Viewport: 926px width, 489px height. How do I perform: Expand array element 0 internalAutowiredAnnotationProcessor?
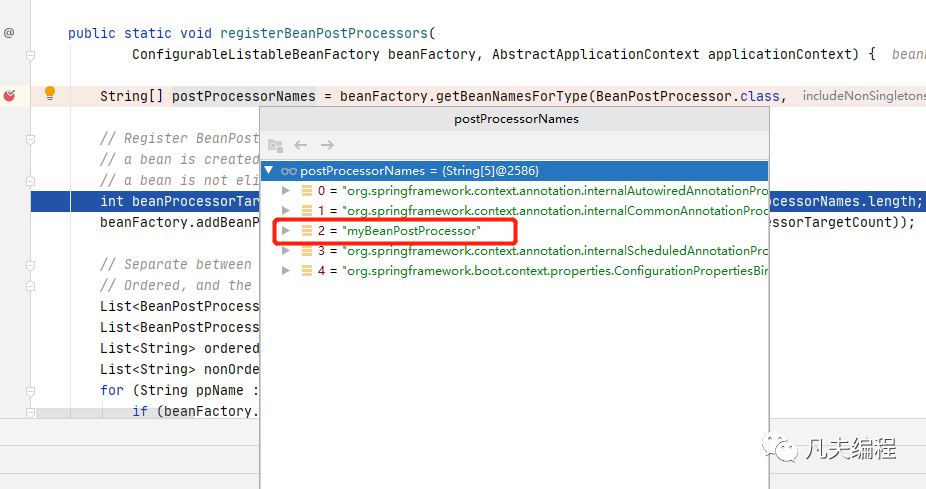286,191
